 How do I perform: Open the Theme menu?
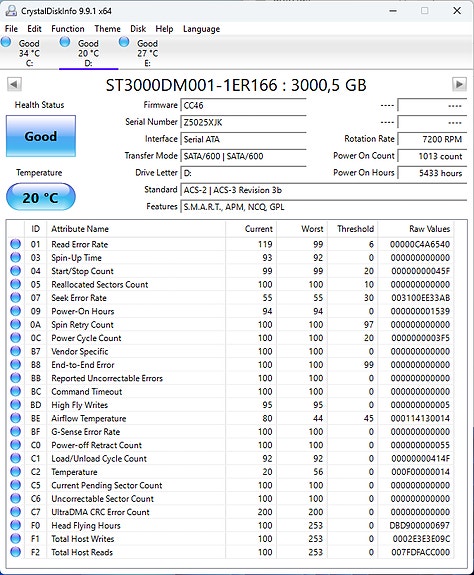pos(107,29)
